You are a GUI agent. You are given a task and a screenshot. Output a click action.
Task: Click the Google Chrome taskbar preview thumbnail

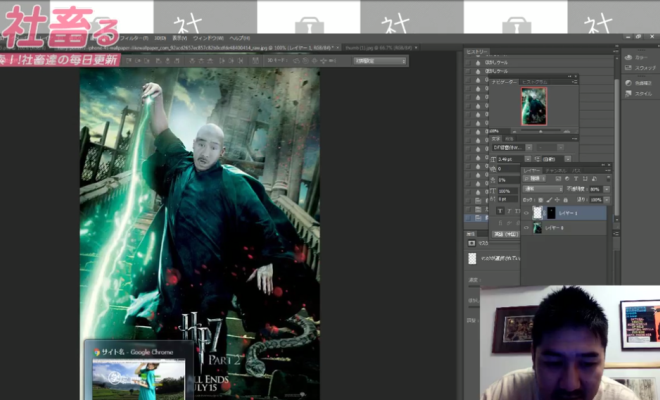pos(139,380)
